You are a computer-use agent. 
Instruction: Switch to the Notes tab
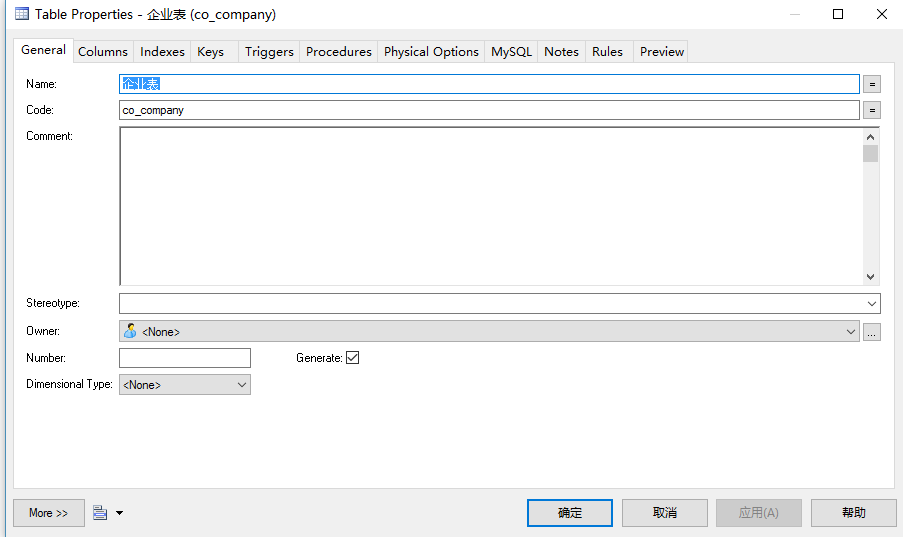click(x=561, y=52)
